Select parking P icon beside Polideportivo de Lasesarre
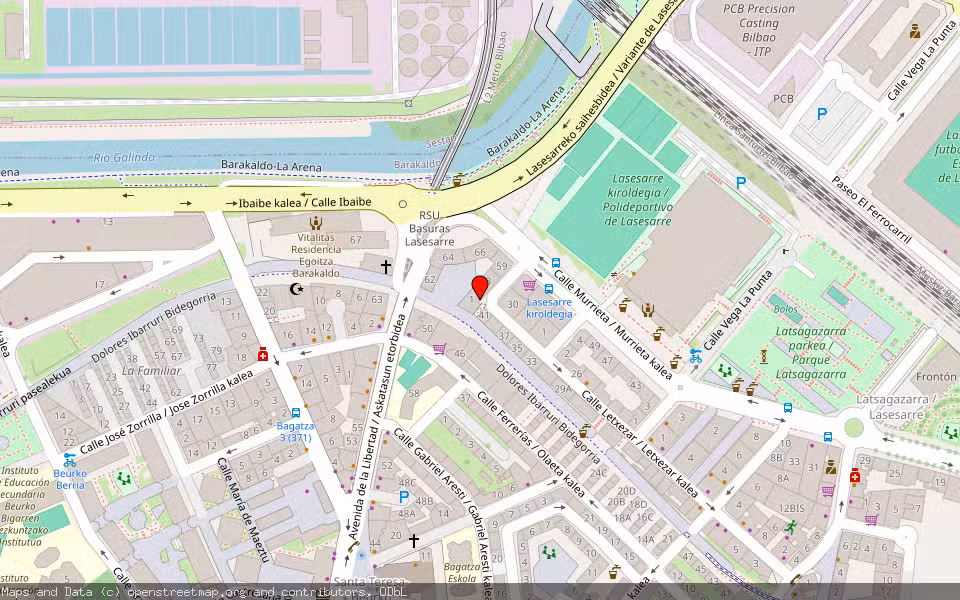Viewport: 960px width, 600px height. click(741, 182)
